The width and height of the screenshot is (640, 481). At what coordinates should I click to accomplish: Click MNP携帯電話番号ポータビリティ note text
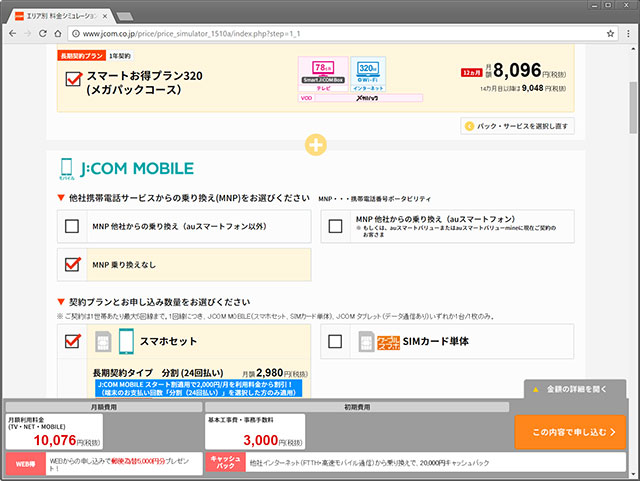[374, 199]
